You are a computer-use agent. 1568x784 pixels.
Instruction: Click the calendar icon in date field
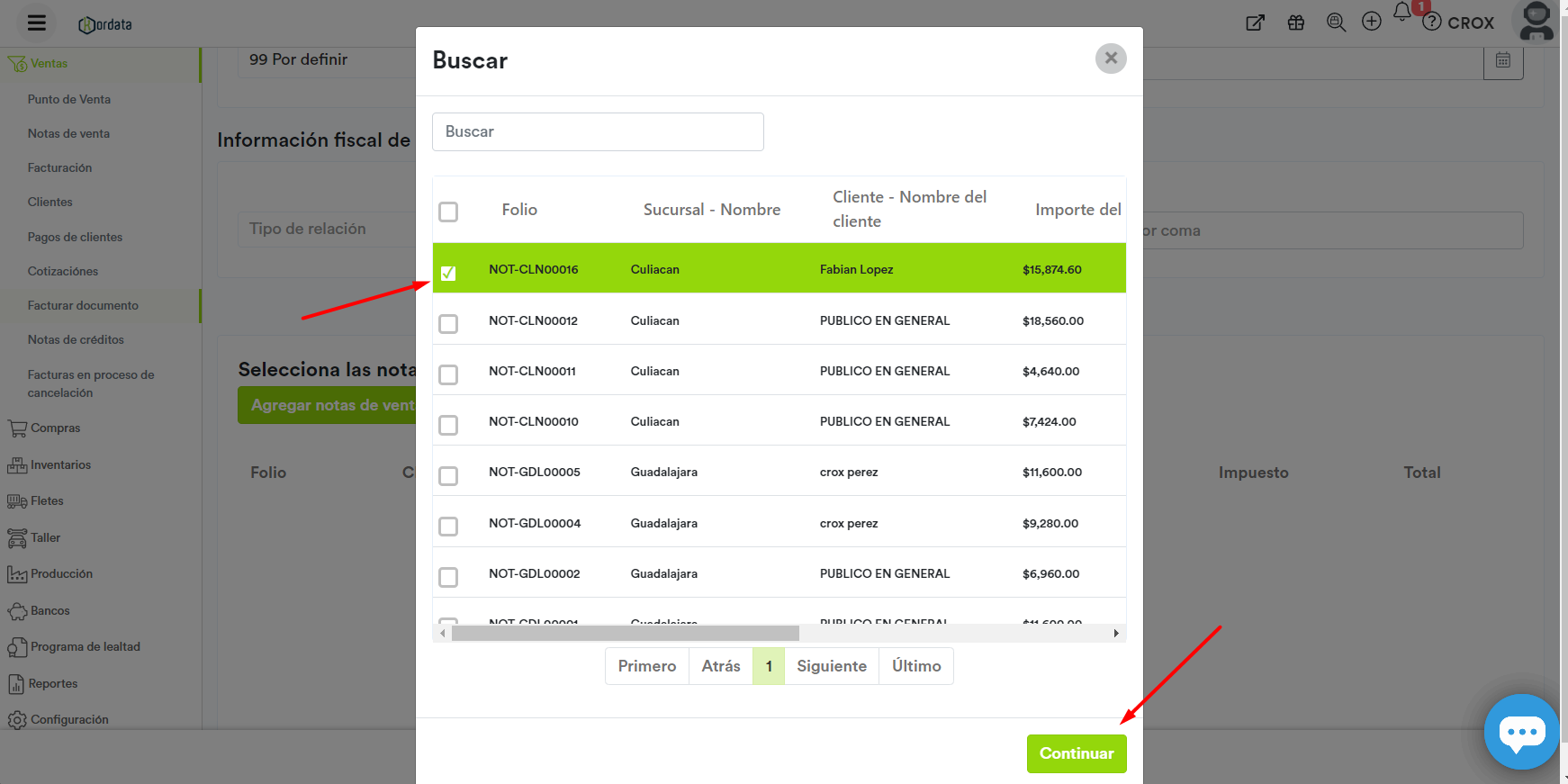point(1502,60)
